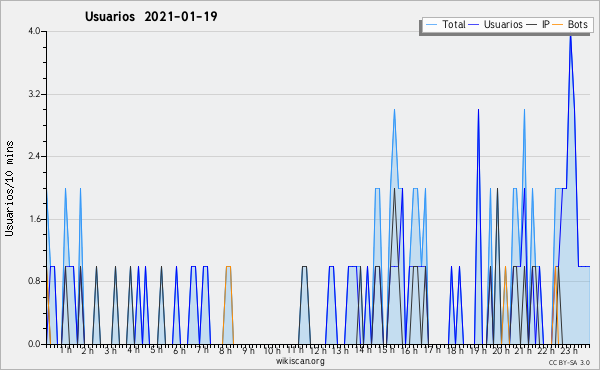Open the wikiscan.org source label

tap(300, 361)
